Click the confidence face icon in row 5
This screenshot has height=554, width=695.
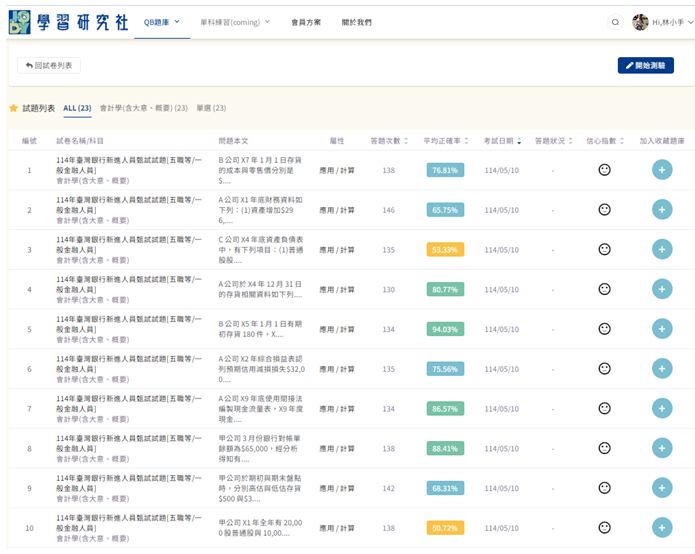pyautogui.click(x=604, y=329)
